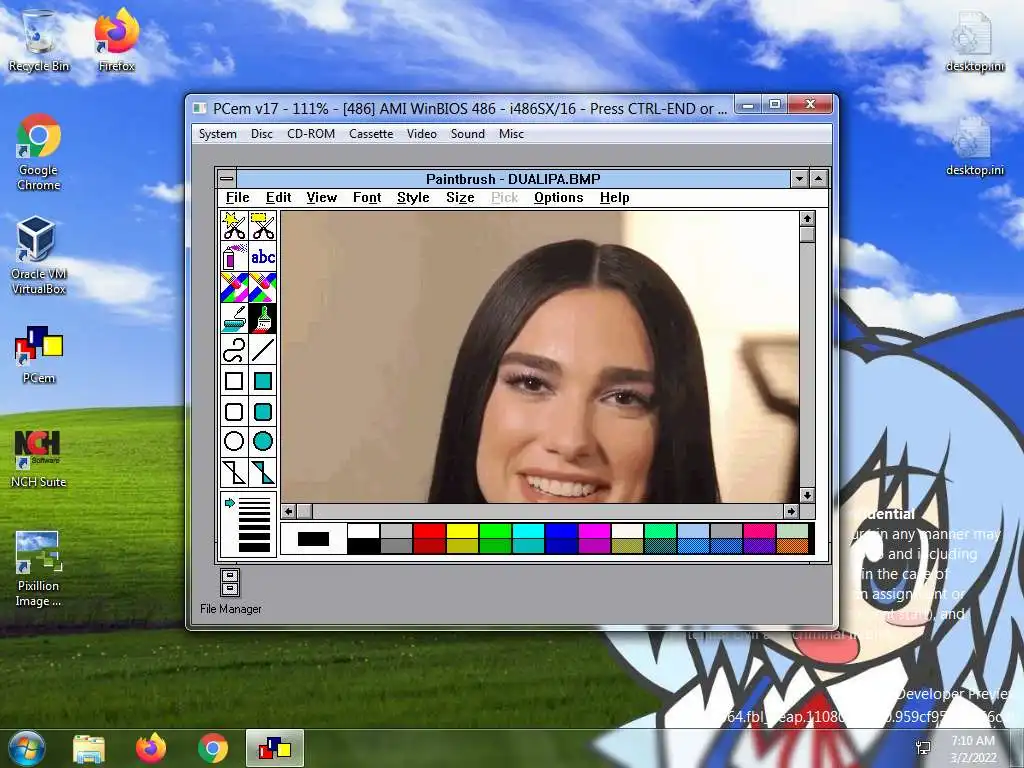Choose the Airbrush spray can tool
The image size is (1024, 768).
coord(234,257)
